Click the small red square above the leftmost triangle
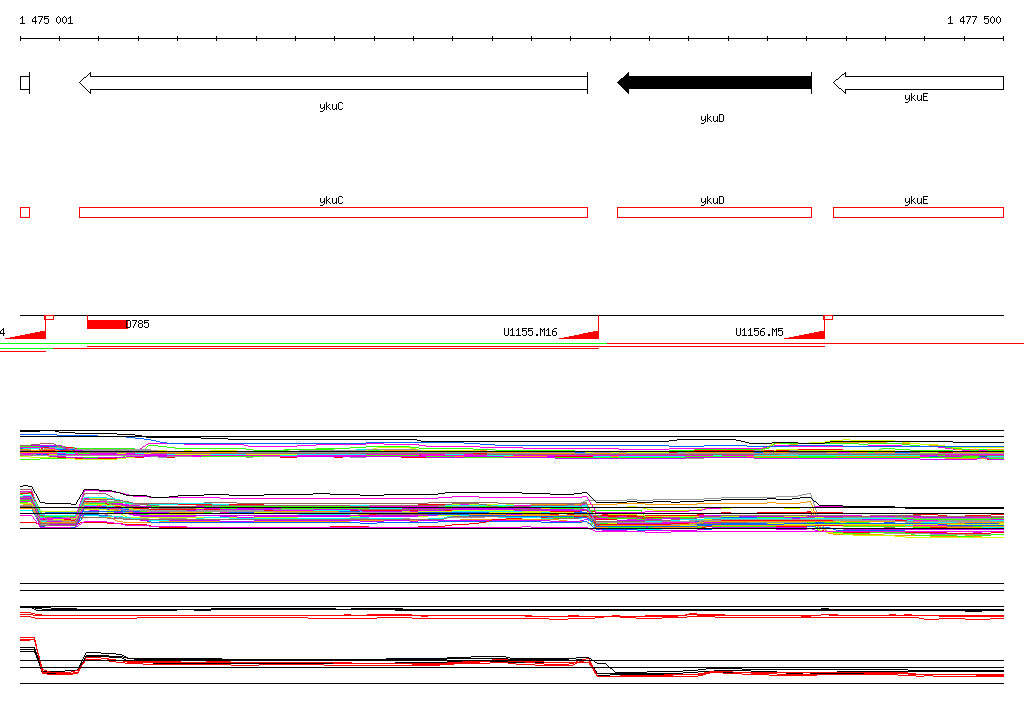This screenshot has width=1024, height=714. click(x=50, y=317)
